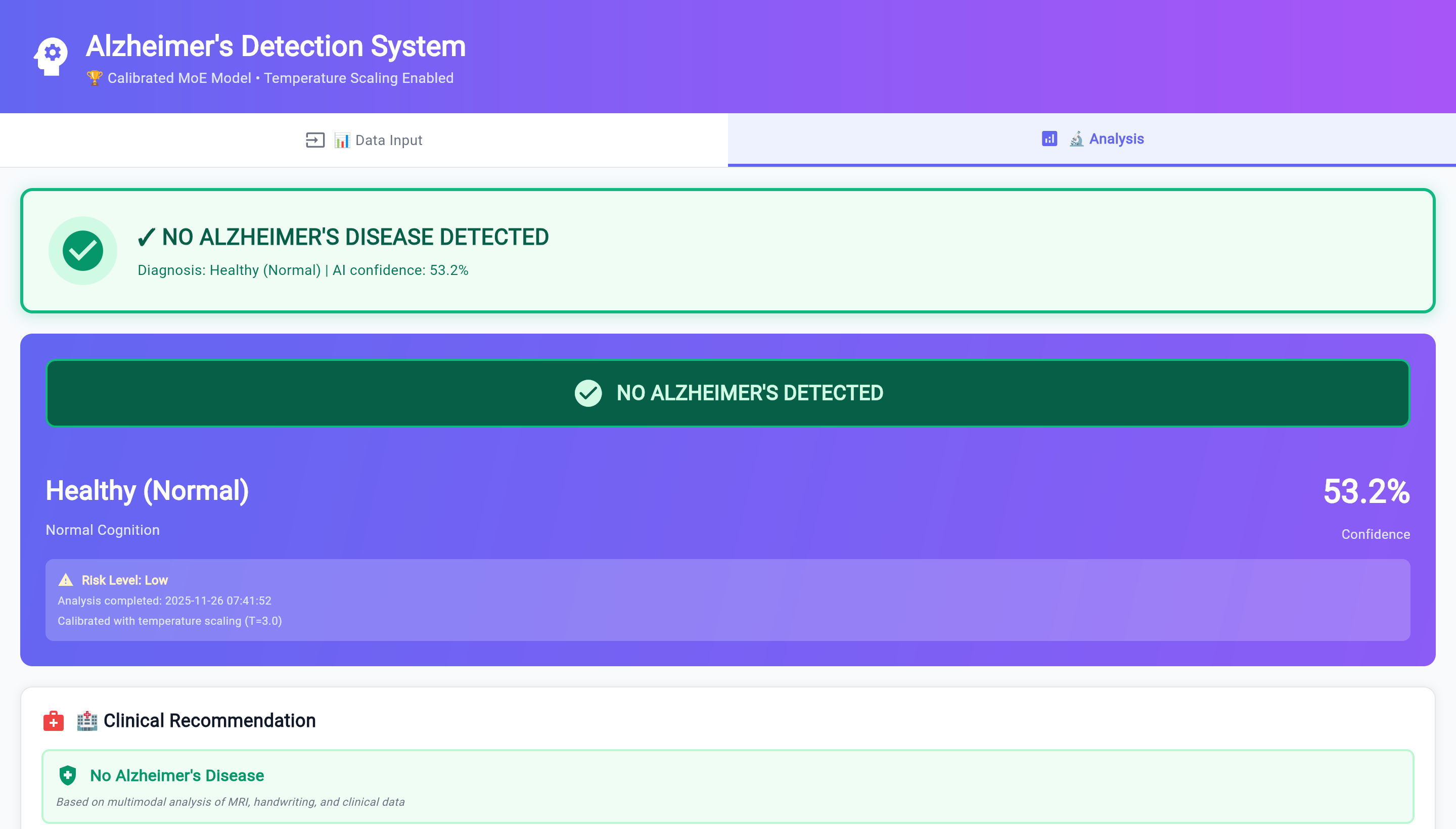Click the red medical kit icon
This screenshot has height=829, width=1456.
54,721
